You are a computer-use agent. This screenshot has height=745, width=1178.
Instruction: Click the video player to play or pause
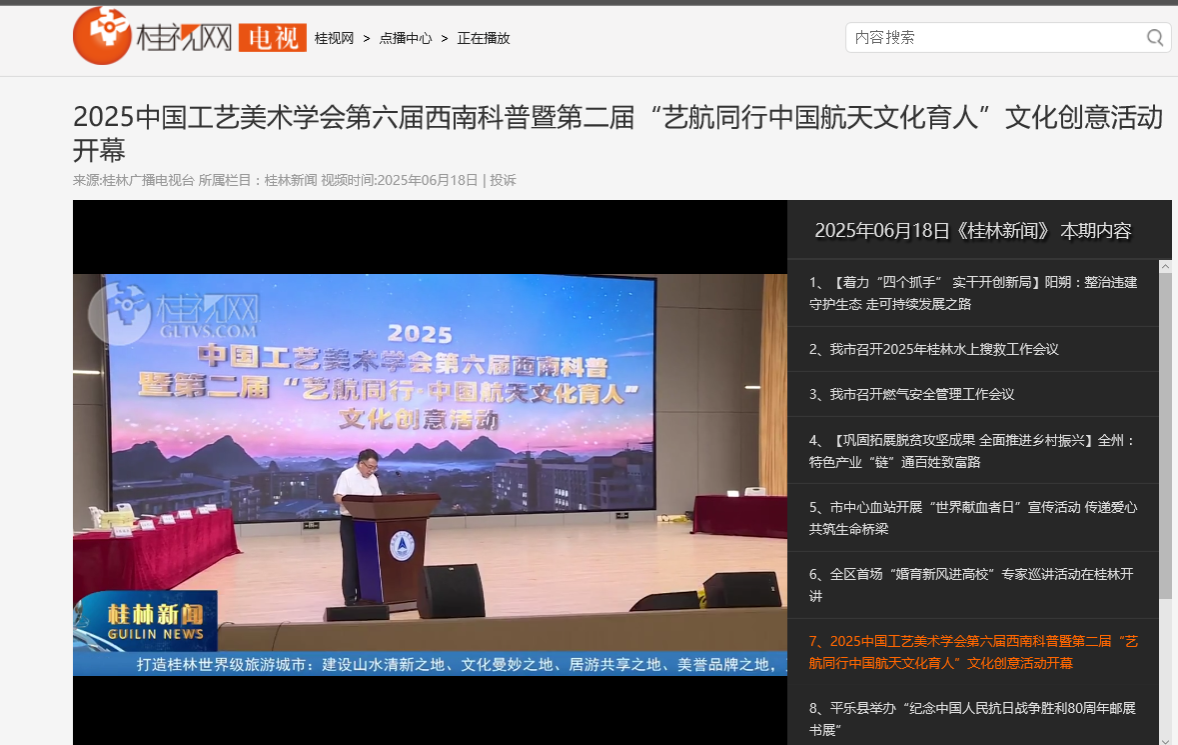(430, 470)
